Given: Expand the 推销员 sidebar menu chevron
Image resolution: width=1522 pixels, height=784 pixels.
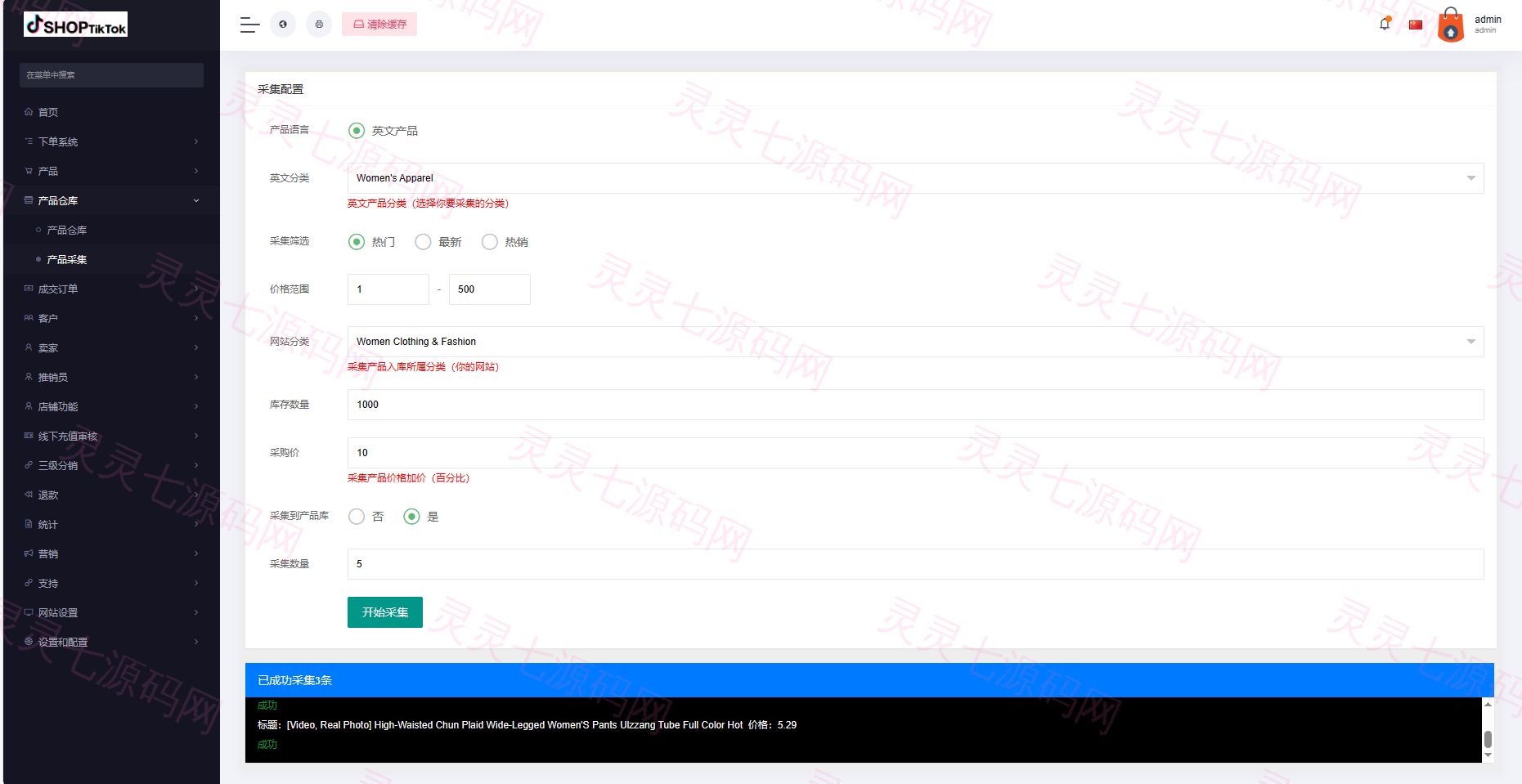Looking at the screenshot, I should 196,377.
